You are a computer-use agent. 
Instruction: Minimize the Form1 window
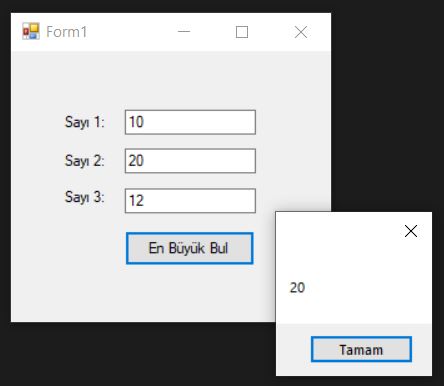click(184, 32)
